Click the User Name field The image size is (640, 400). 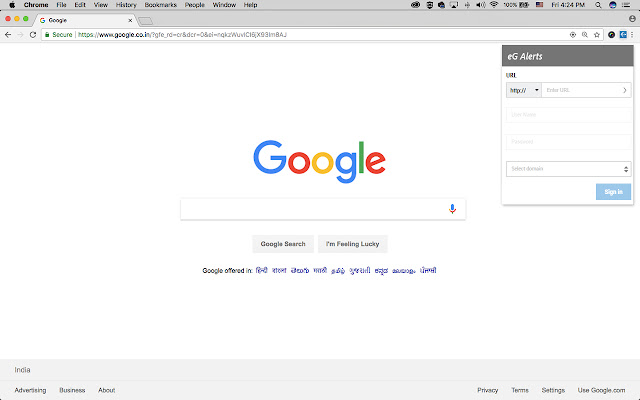pos(569,115)
